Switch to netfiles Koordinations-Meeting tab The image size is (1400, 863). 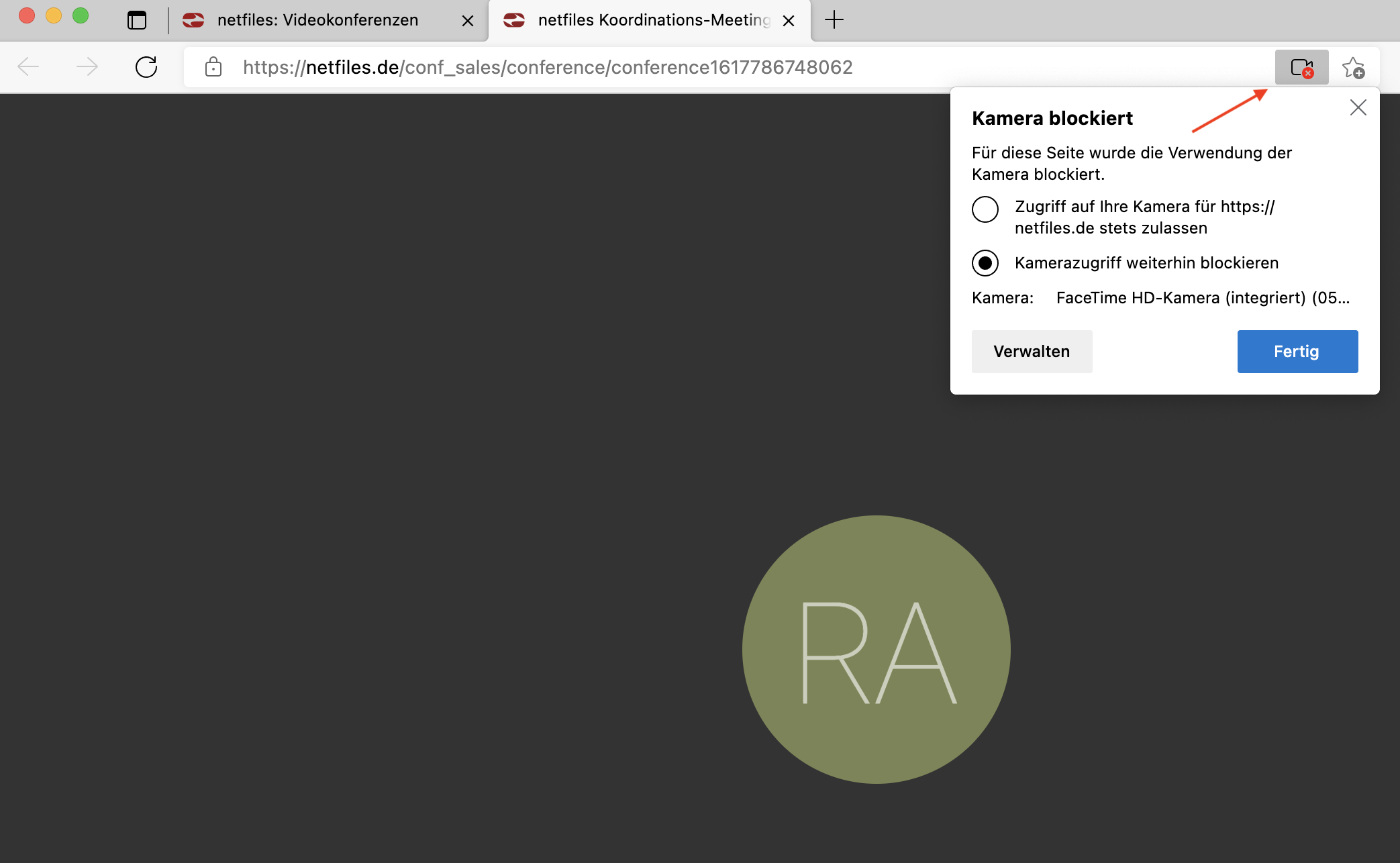650,21
